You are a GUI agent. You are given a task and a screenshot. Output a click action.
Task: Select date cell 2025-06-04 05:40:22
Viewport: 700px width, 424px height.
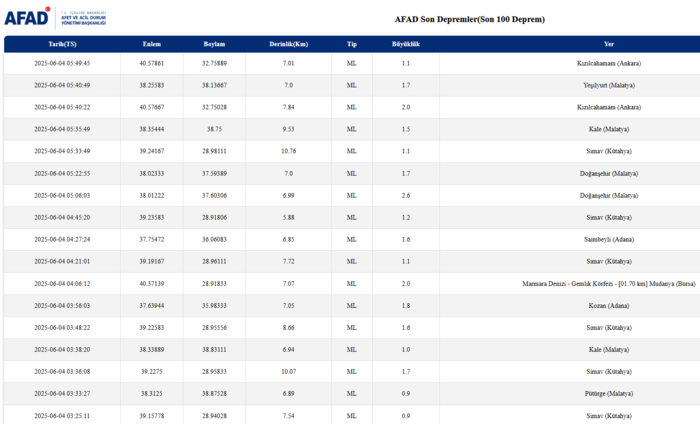pos(62,107)
